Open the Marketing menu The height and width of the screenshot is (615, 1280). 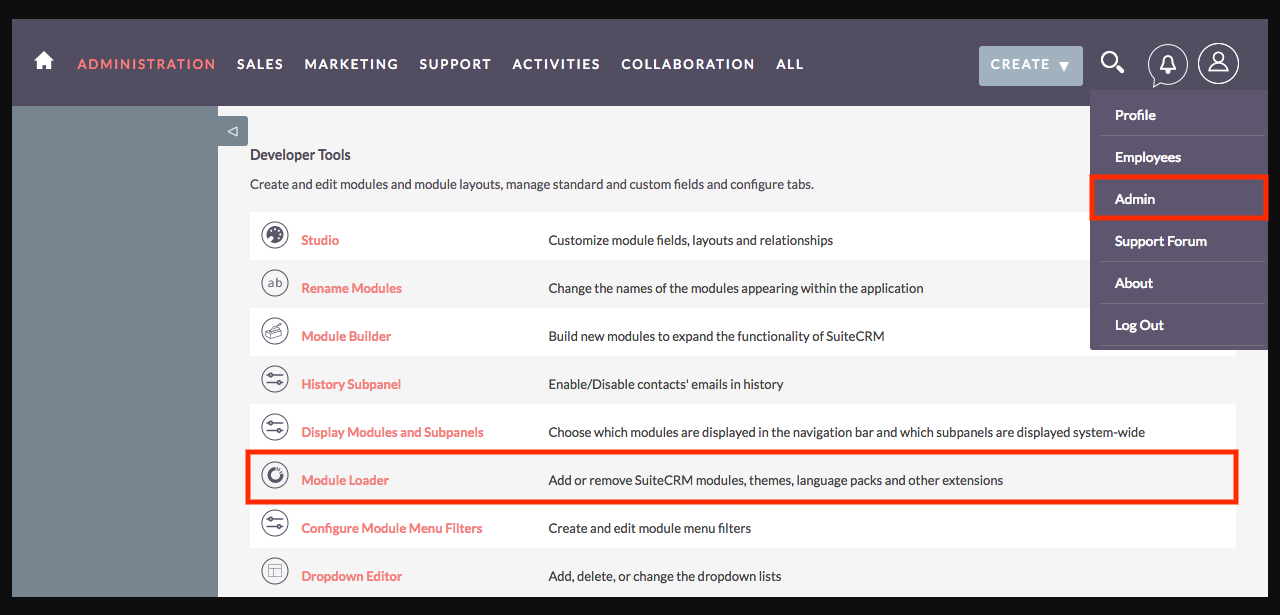click(x=351, y=64)
